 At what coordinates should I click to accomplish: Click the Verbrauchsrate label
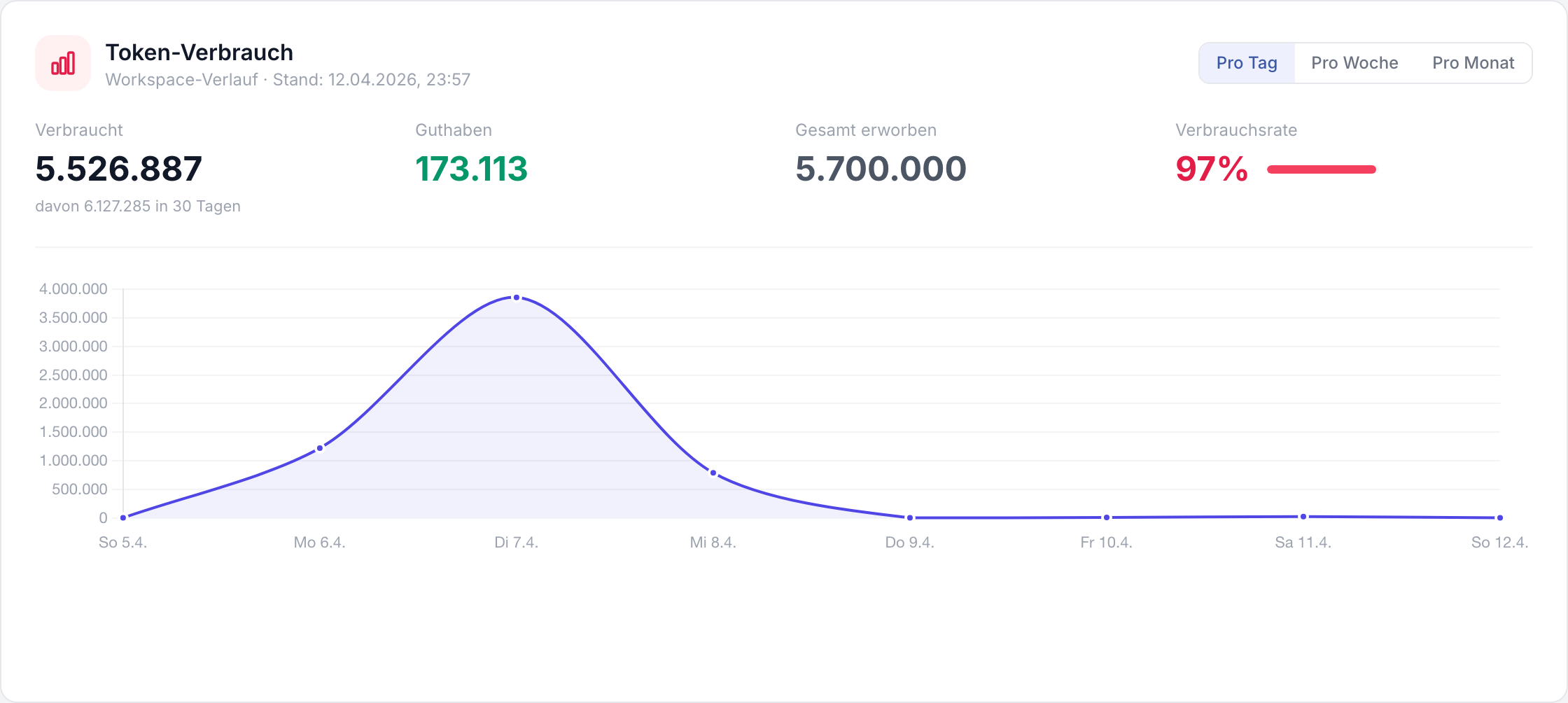tap(1236, 130)
